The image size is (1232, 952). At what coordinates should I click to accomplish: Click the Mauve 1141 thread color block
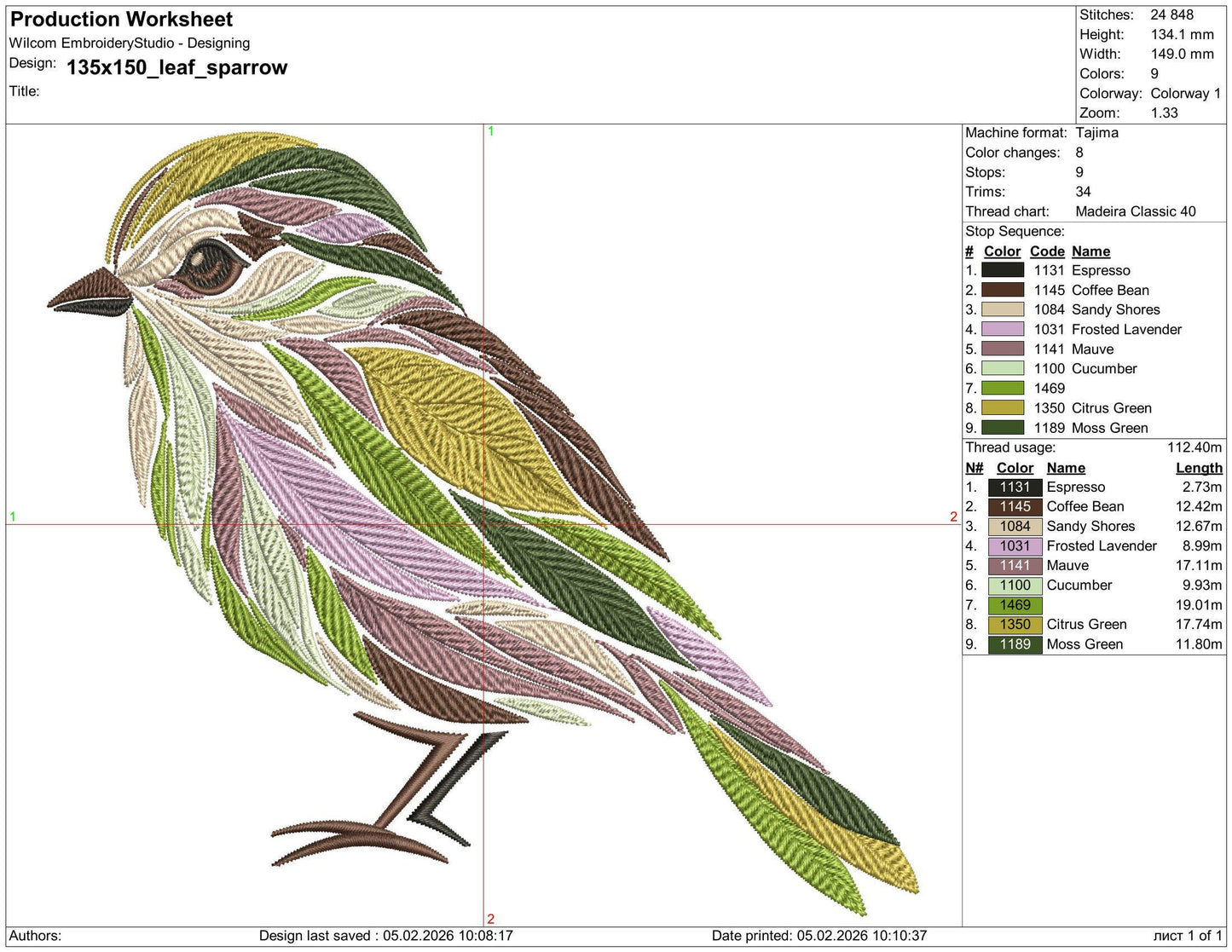coord(1003,349)
